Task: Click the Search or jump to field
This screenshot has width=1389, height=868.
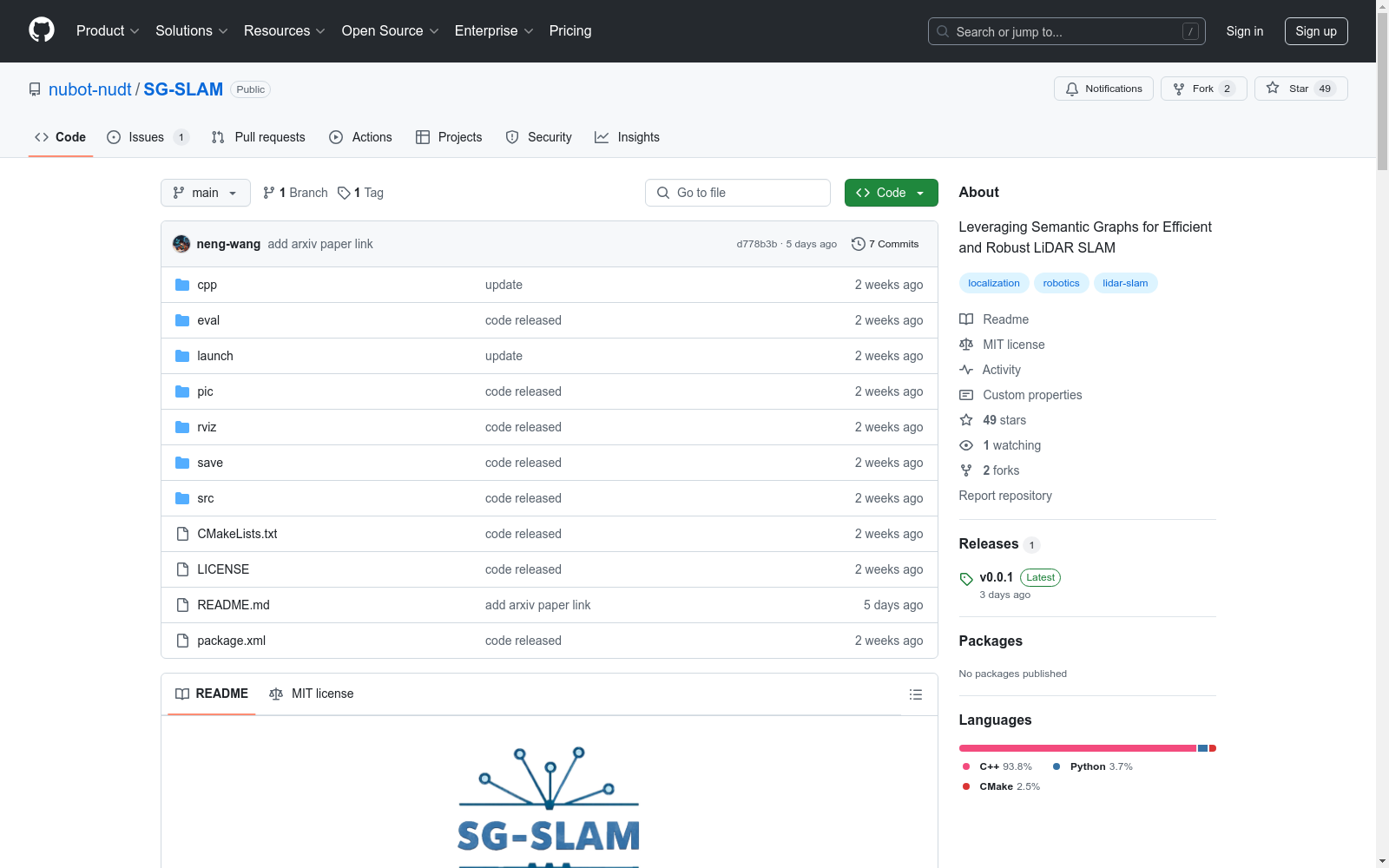Action: 1067,31
